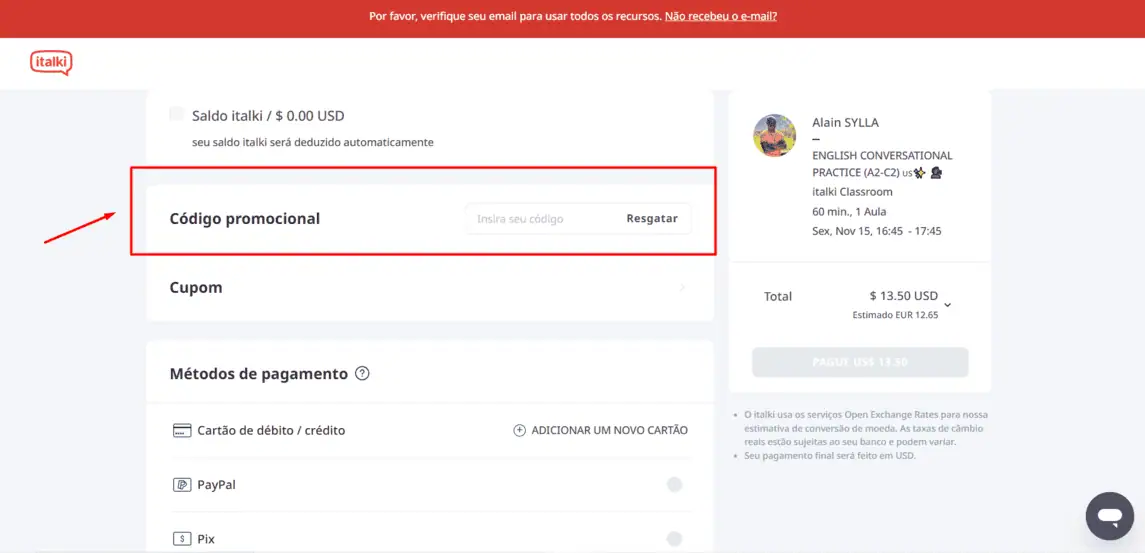Click the italki logo

pyautogui.click(x=51, y=63)
